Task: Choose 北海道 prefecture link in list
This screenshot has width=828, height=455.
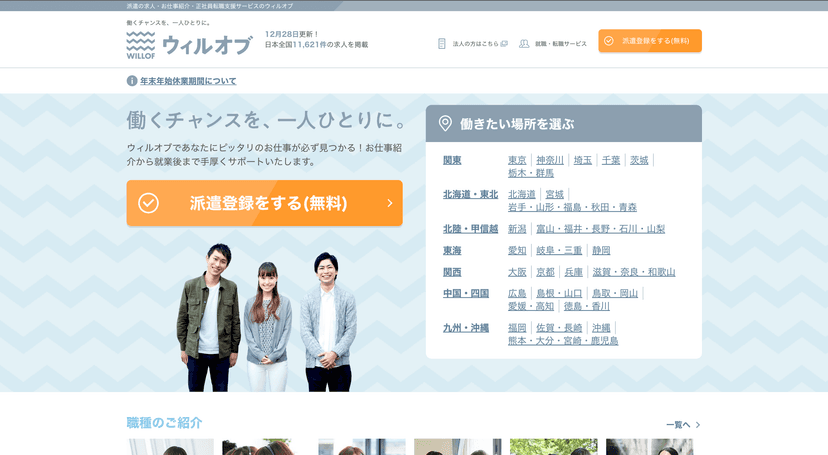Action: tap(522, 194)
